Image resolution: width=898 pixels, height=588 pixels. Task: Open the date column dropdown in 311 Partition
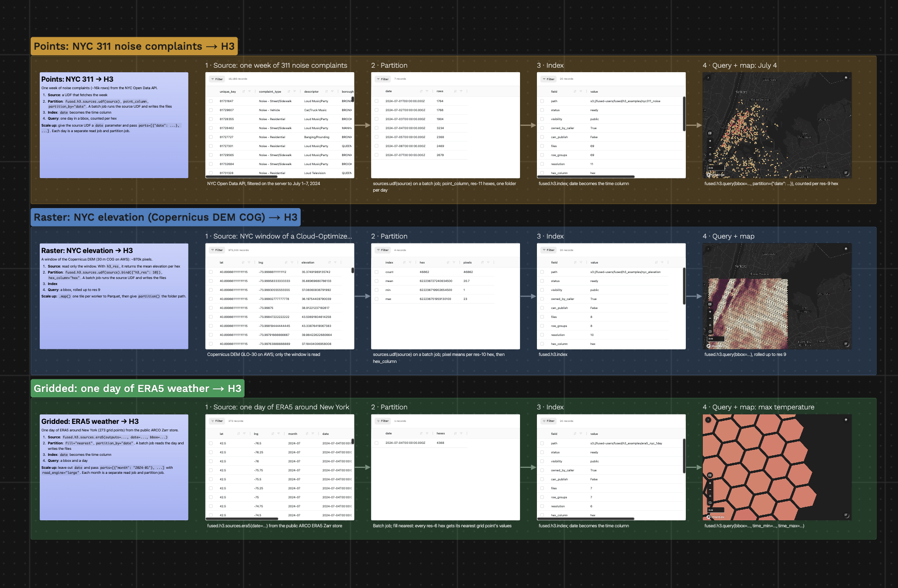click(427, 91)
